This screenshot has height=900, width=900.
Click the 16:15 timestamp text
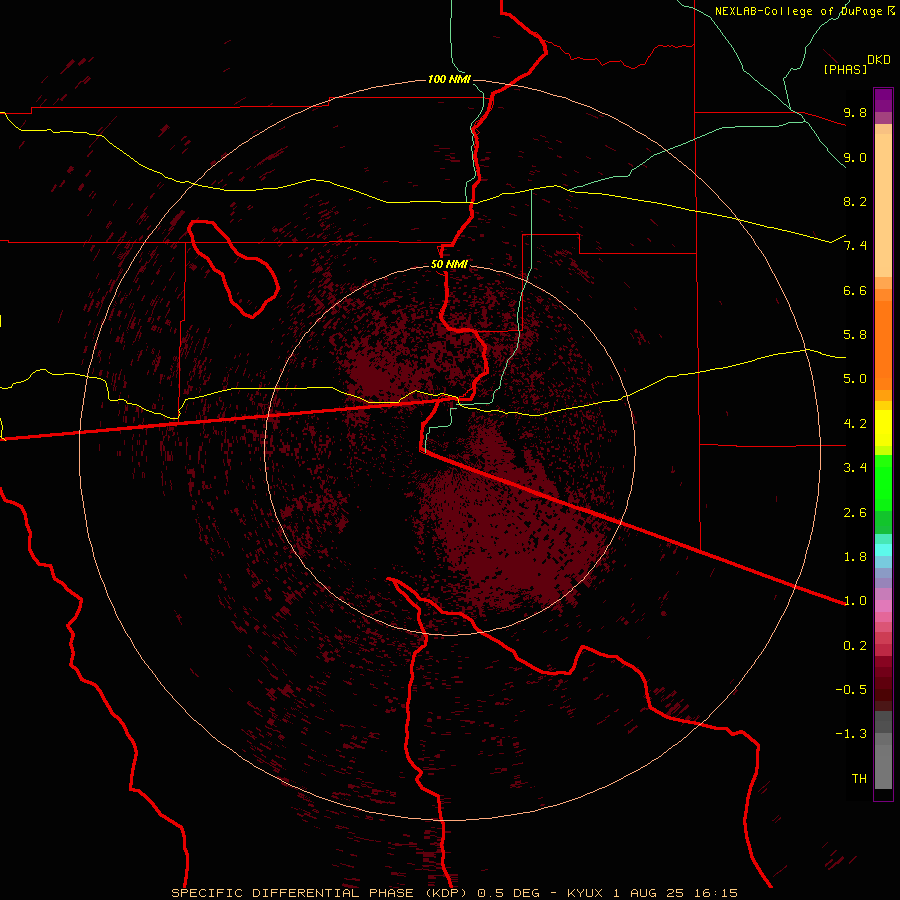pos(715,893)
